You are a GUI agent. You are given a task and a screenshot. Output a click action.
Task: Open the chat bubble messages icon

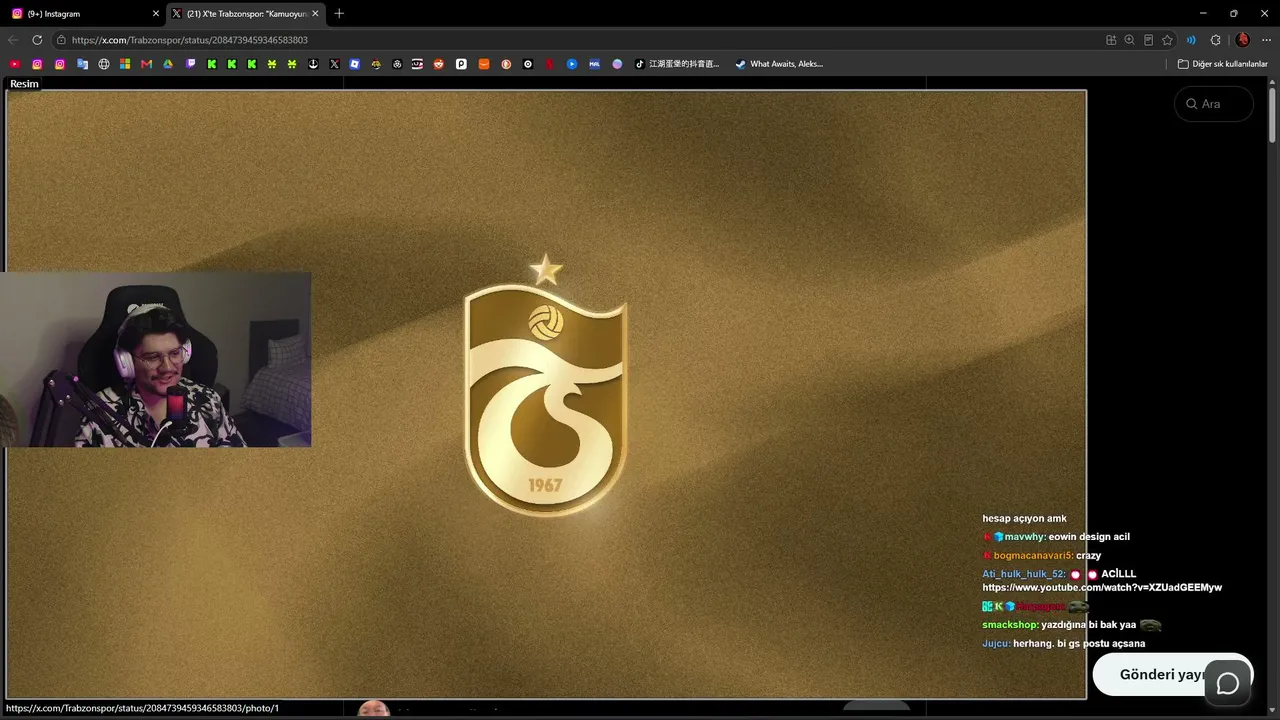coord(1228,684)
